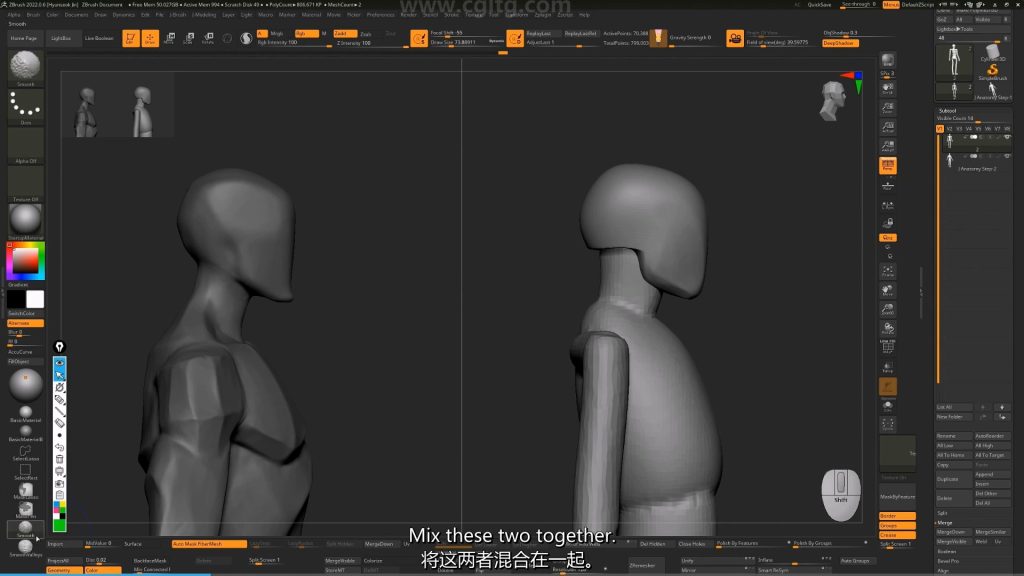1024x576 pixels.
Task: Toggle the Live Boolean button
Action: coord(99,39)
